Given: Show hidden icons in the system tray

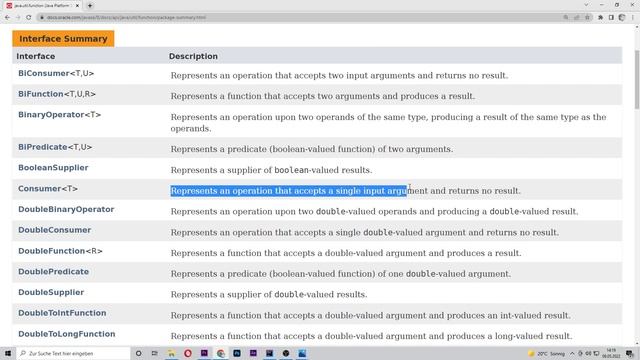Looking at the screenshot, I should (x=572, y=353).
